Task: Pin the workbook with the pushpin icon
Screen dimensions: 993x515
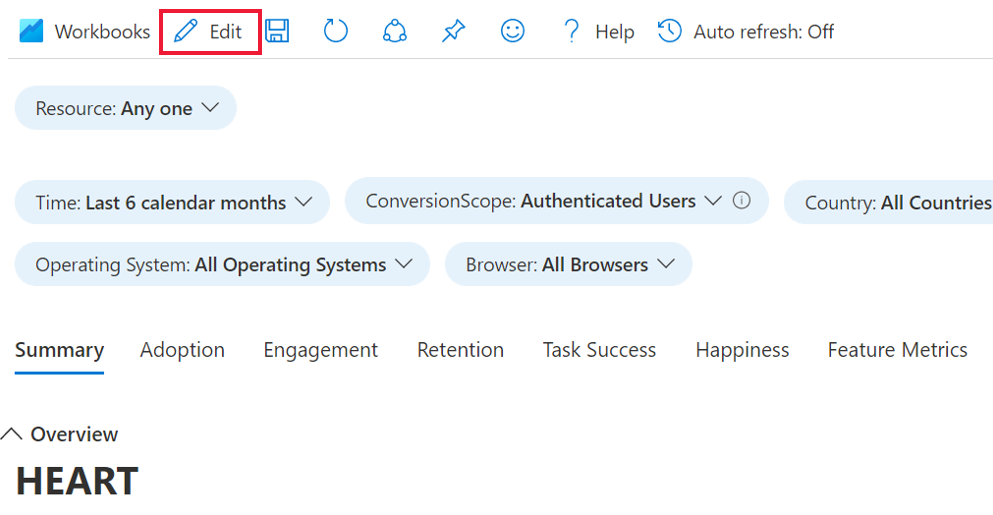Action: click(453, 32)
